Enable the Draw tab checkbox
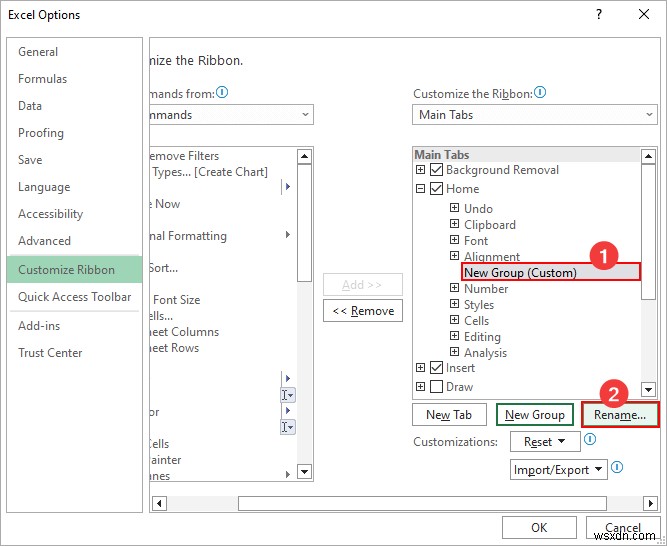This screenshot has width=667, height=546. 436,387
